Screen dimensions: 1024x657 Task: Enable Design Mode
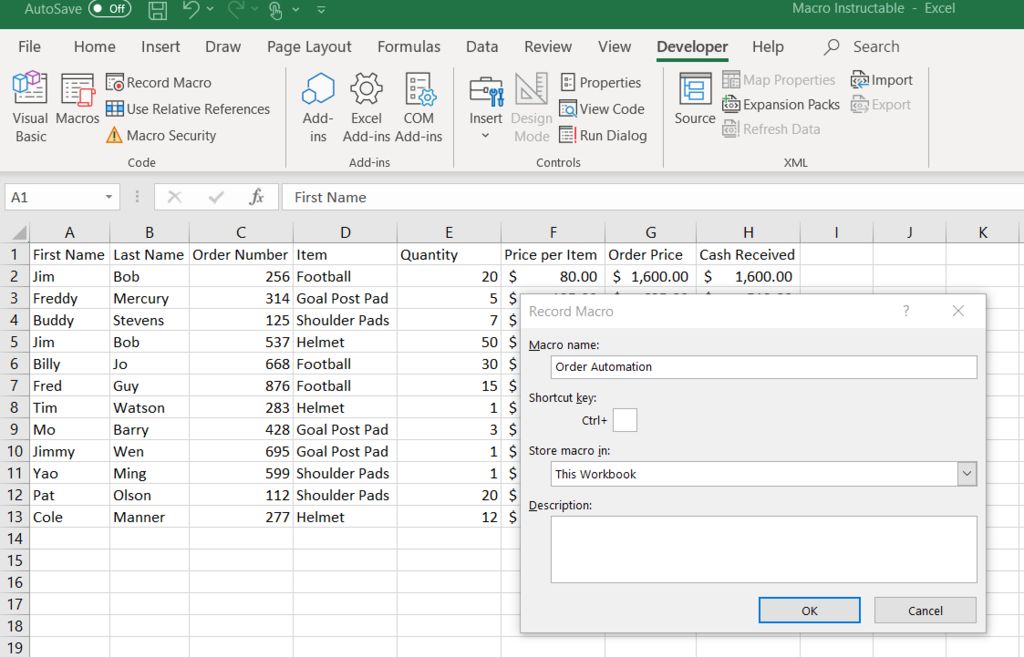click(531, 105)
